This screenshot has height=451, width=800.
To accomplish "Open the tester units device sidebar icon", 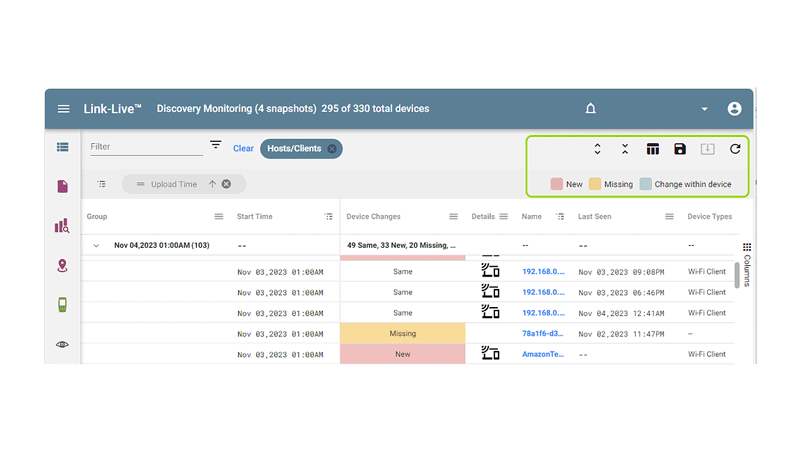I will click(62, 305).
